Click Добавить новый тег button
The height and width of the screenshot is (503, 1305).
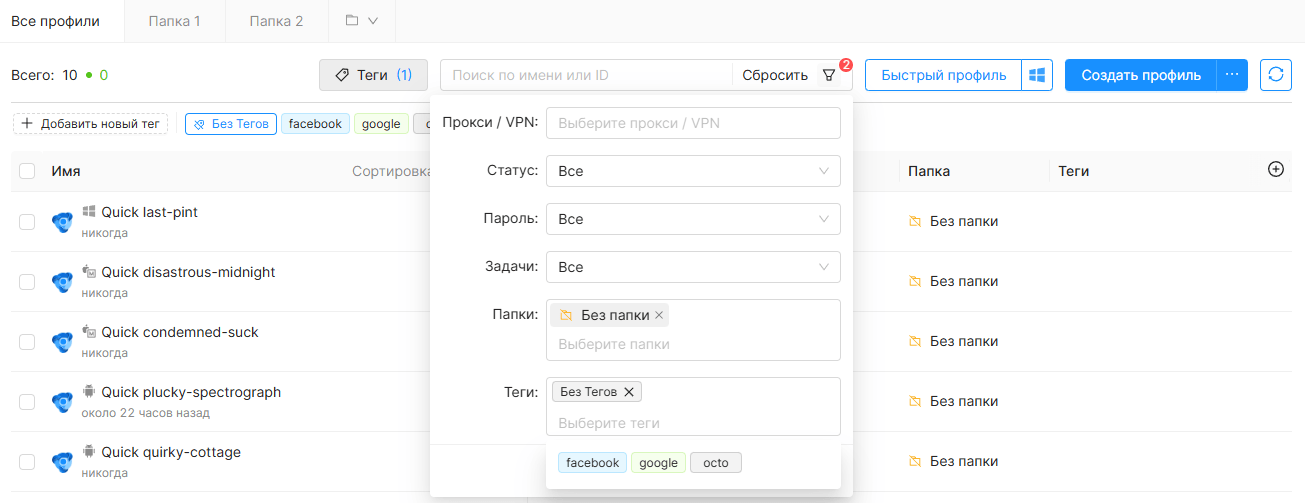(90, 124)
